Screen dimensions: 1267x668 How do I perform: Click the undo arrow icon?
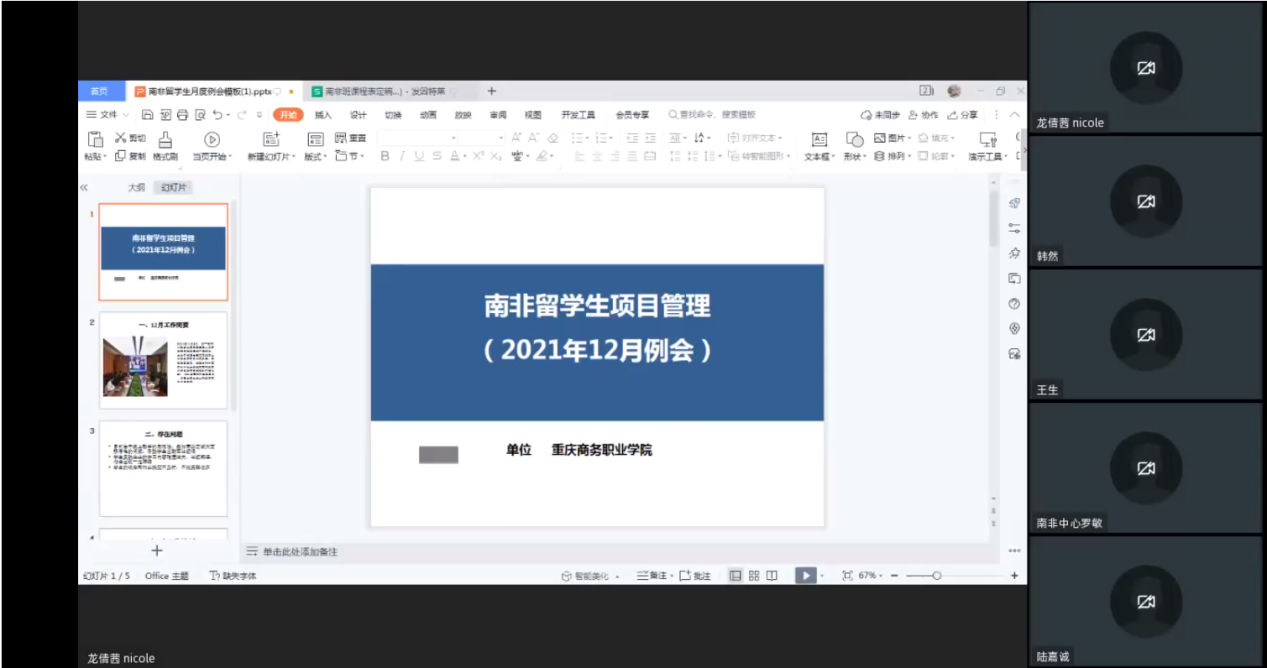[x=217, y=115]
